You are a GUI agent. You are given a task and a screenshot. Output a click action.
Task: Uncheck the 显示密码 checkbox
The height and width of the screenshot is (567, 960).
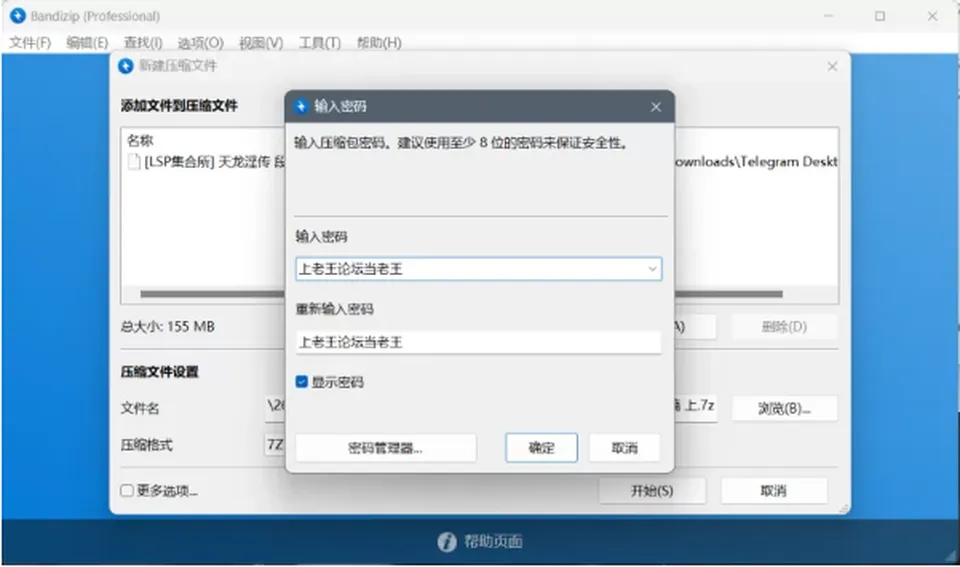301,382
